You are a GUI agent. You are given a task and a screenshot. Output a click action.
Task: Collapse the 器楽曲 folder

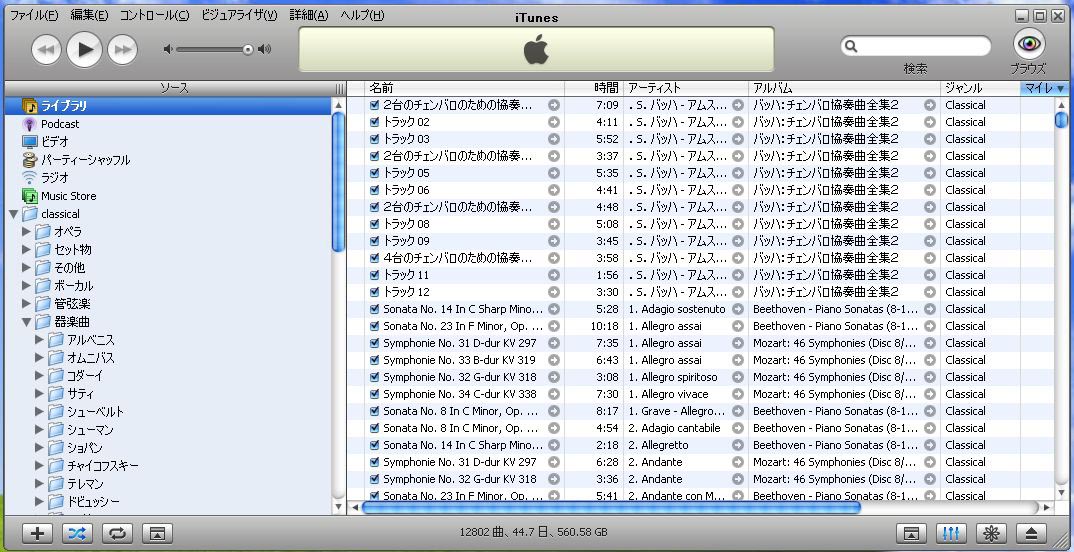pos(27,322)
